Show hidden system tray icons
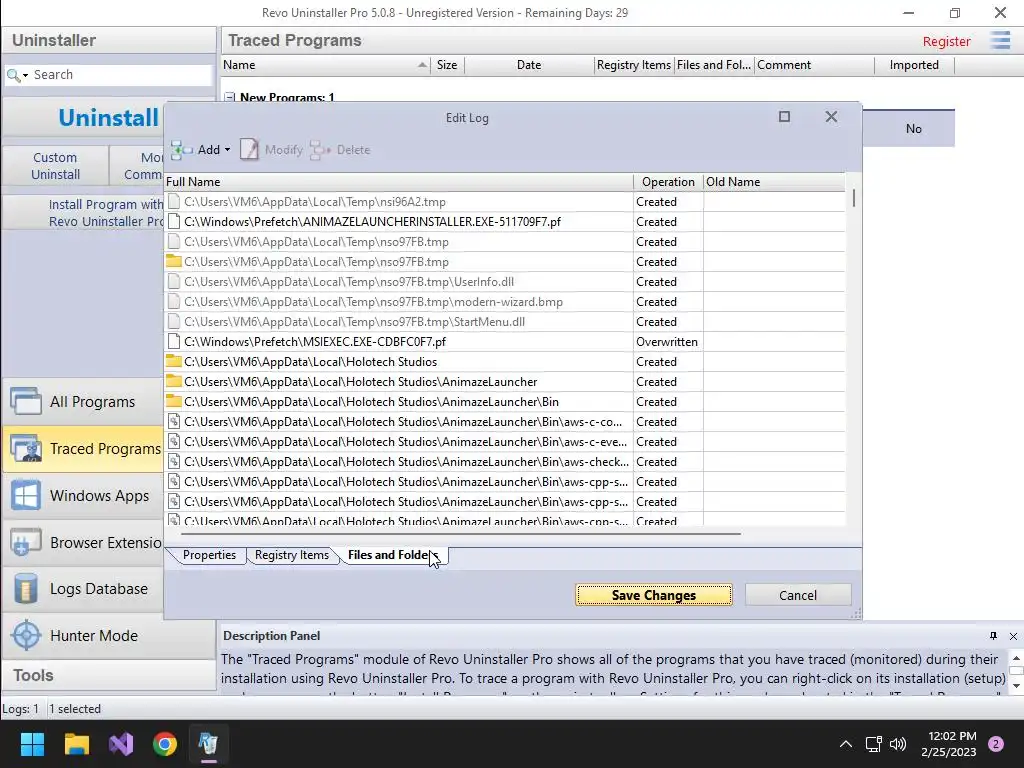The image size is (1024, 768). point(846,744)
